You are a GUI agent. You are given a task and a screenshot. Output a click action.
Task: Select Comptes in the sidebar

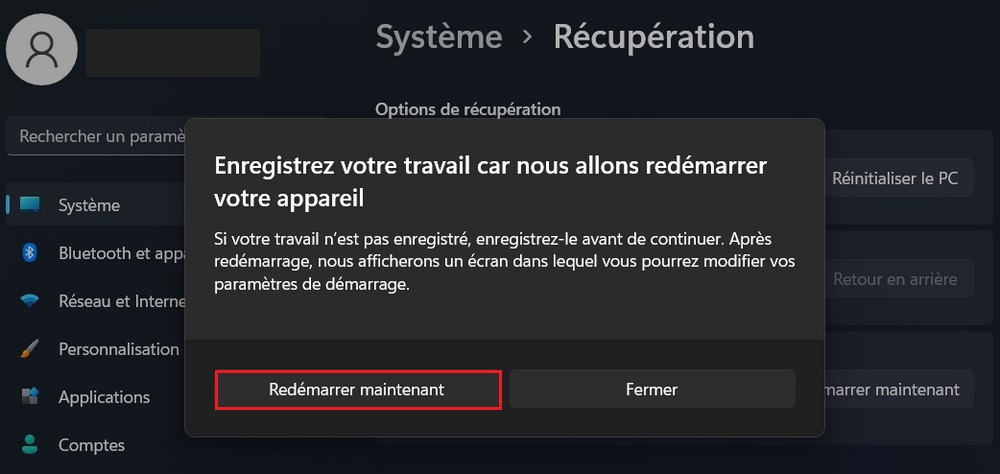tap(92, 445)
